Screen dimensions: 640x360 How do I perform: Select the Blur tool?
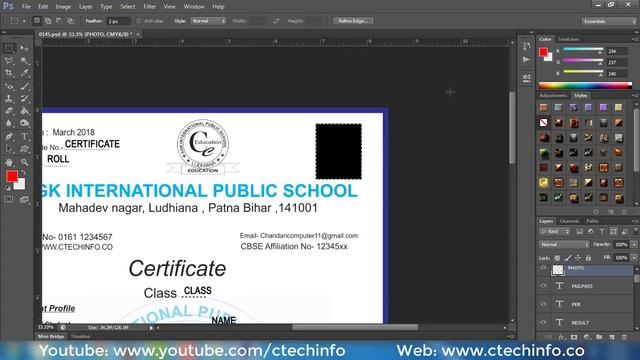(9, 123)
